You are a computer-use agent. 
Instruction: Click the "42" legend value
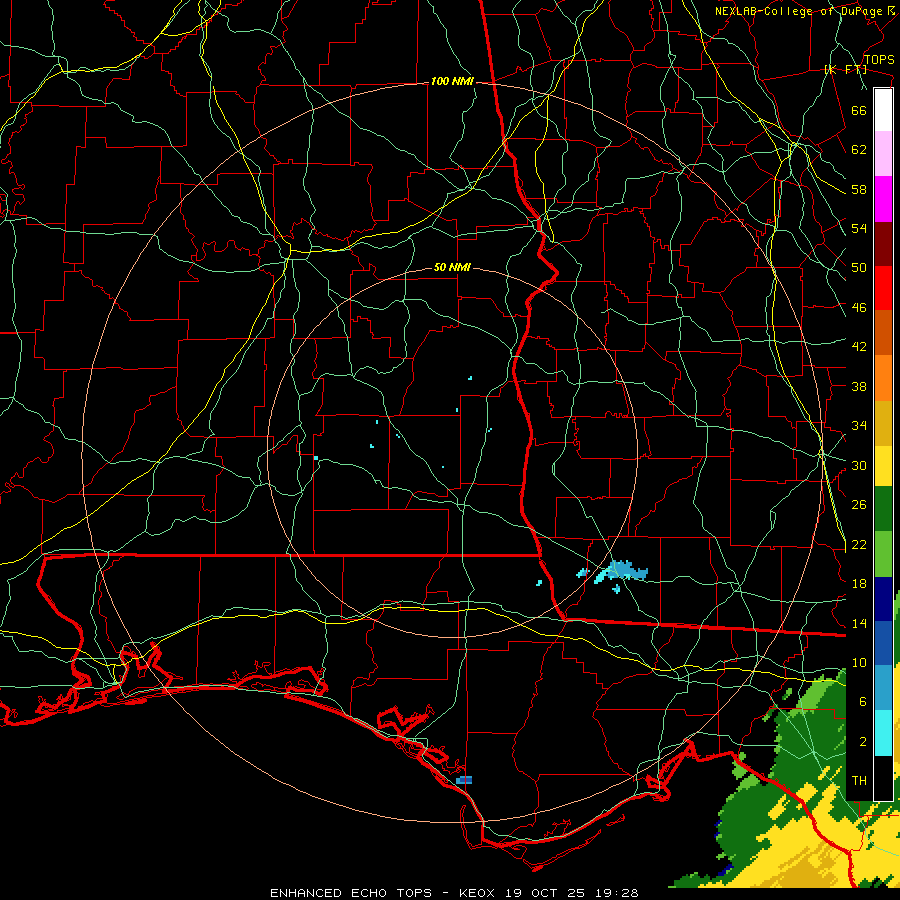pos(859,347)
